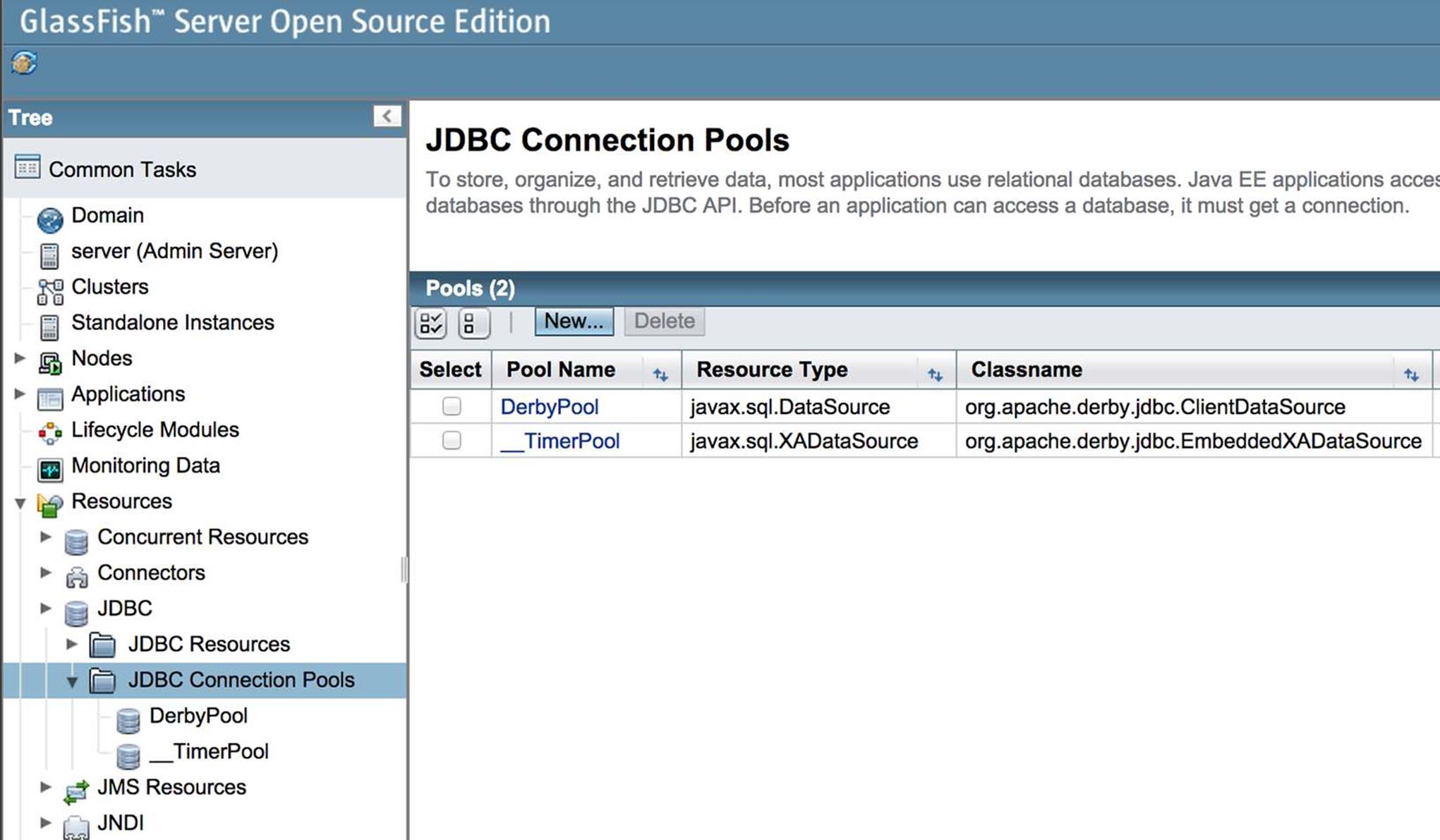Collapse the JDBC Connection Pools node
The width and height of the screenshot is (1440, 840).
pos(71,681)
